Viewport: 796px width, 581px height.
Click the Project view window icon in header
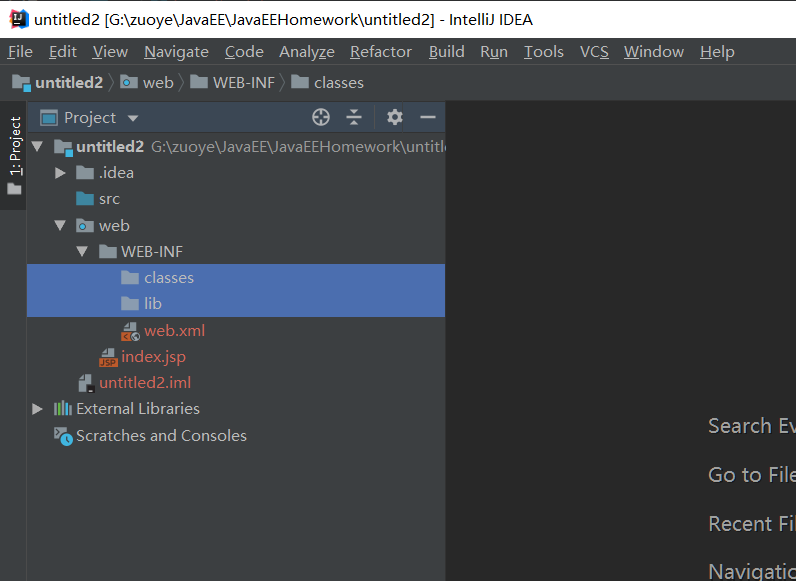[x=49, y=118]
